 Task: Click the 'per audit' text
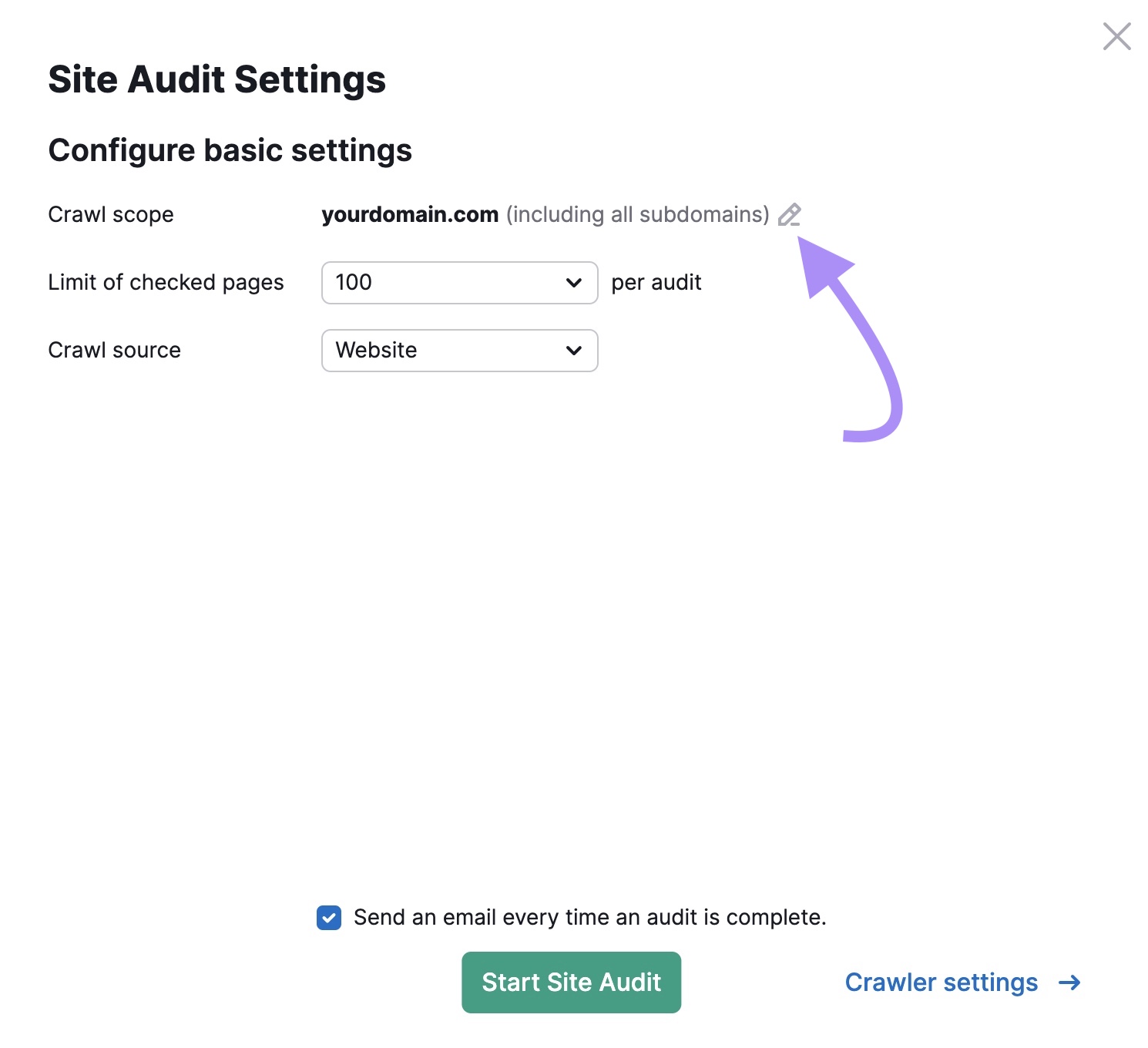[x=656, y=283]
